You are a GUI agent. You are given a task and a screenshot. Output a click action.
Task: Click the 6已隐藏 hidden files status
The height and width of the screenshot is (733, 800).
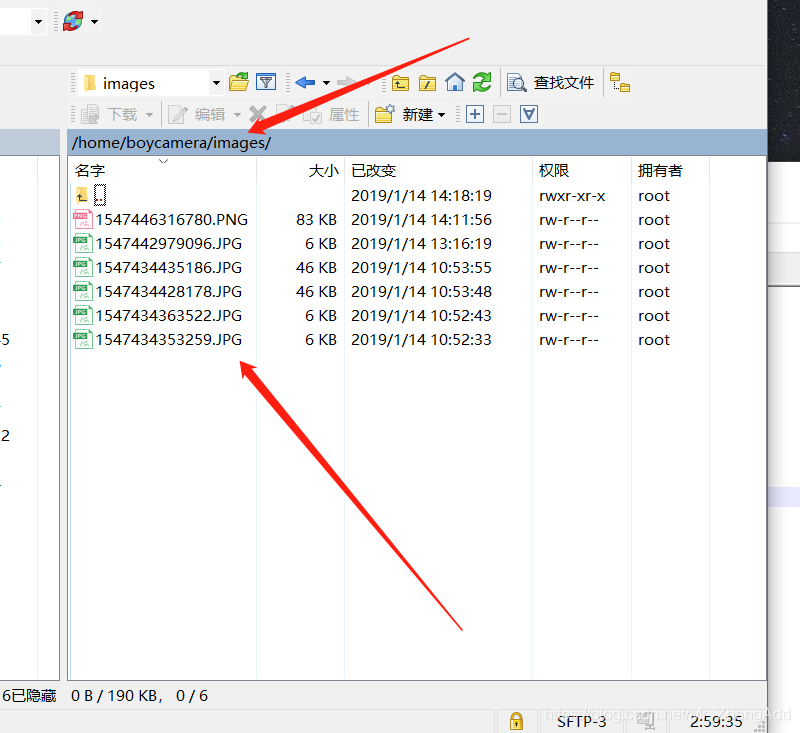pyautogui.click(x=29, y=695)
